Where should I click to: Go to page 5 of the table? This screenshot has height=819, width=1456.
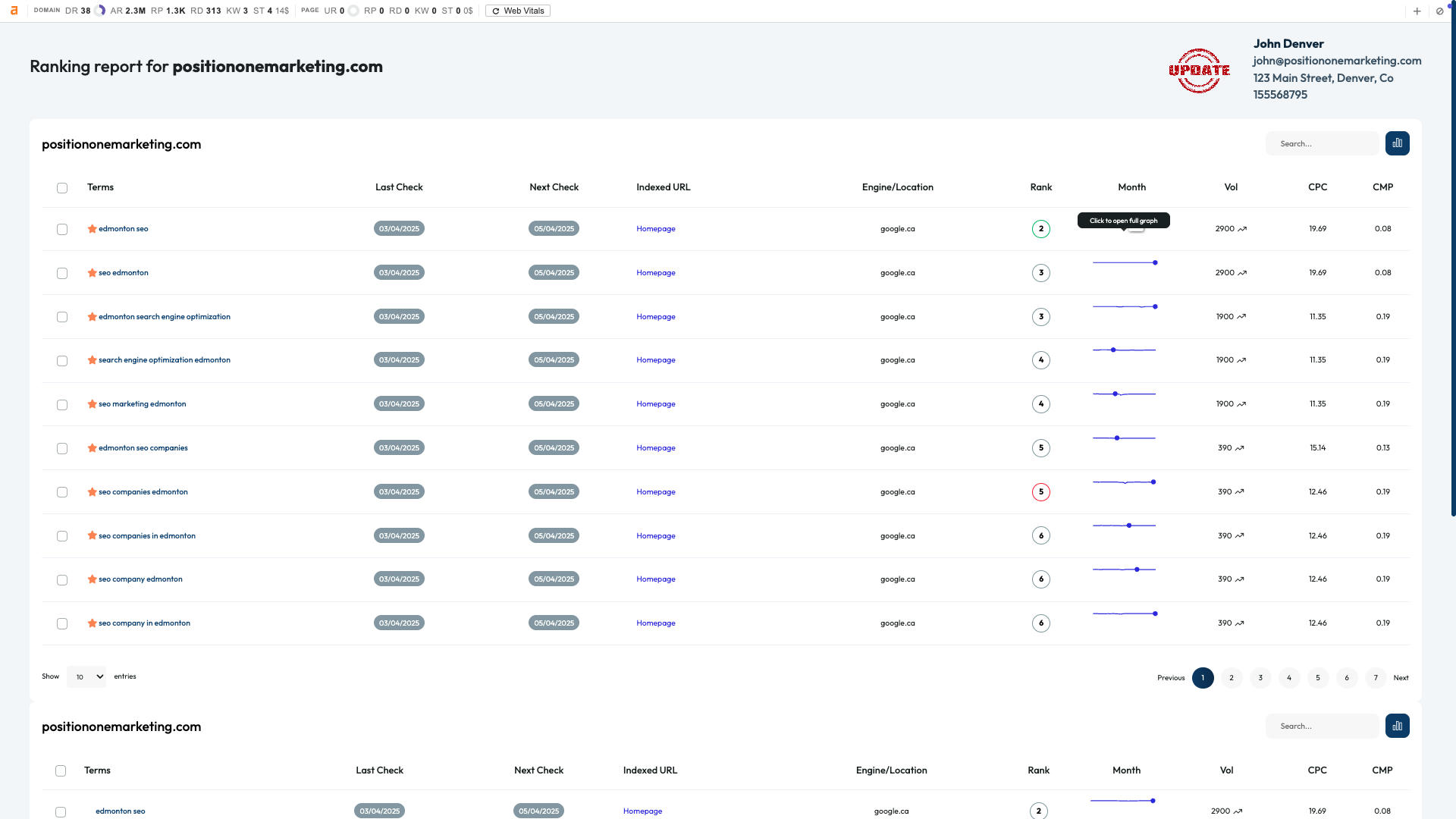tap(1318, 678)
